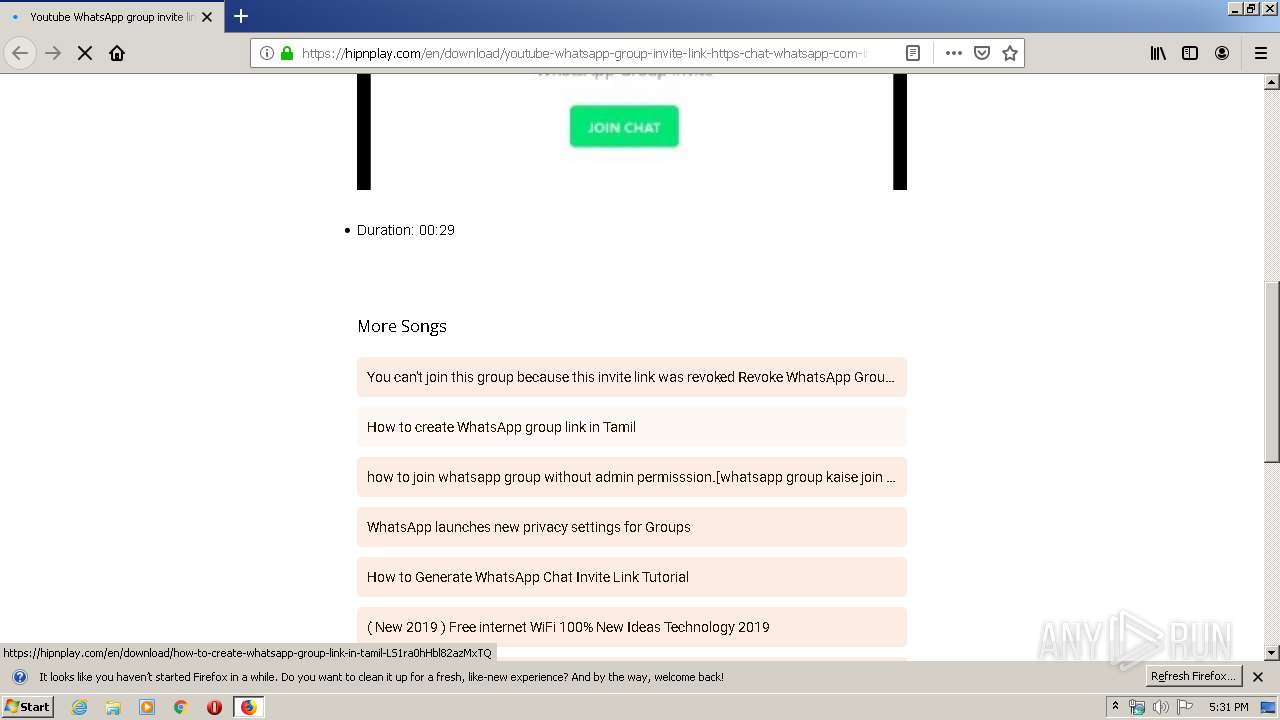The image size is (1280, 720).
Task: Minimize the Firefox window
Action: pyautogui.click(x=1234, y=8)
